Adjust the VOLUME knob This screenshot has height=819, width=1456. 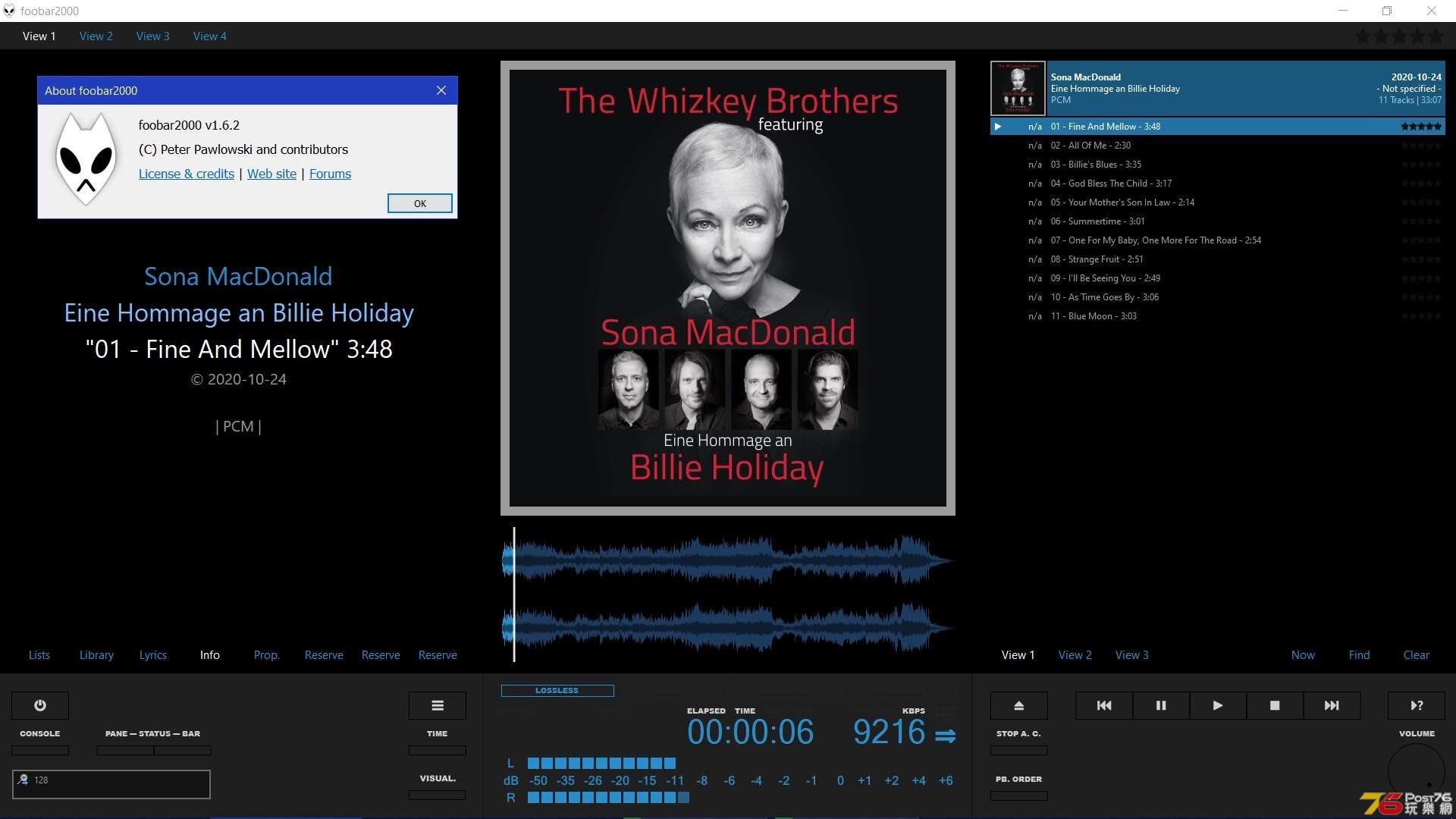[x=1417, y=772]
